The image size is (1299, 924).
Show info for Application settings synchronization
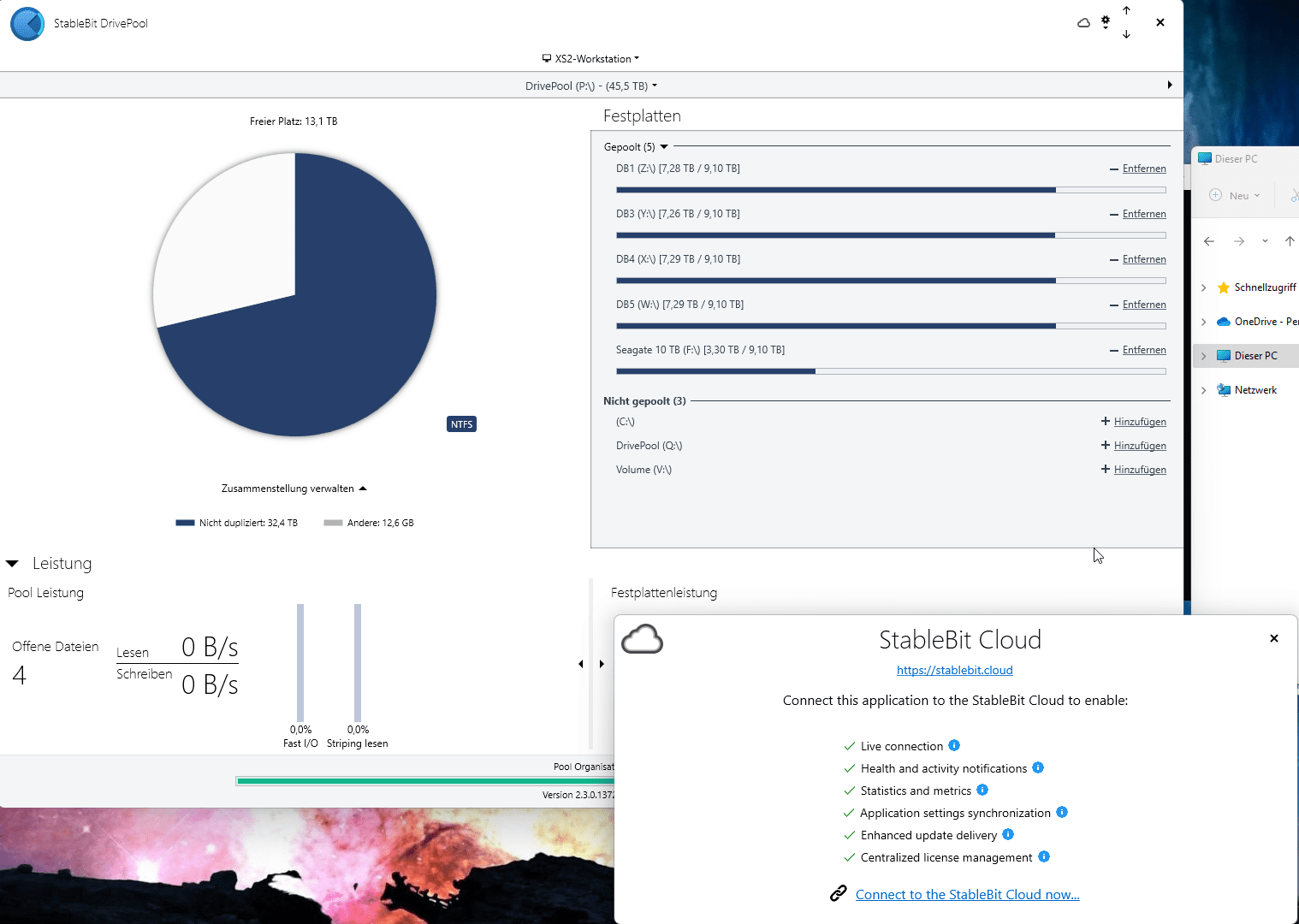pos(1062,812)
